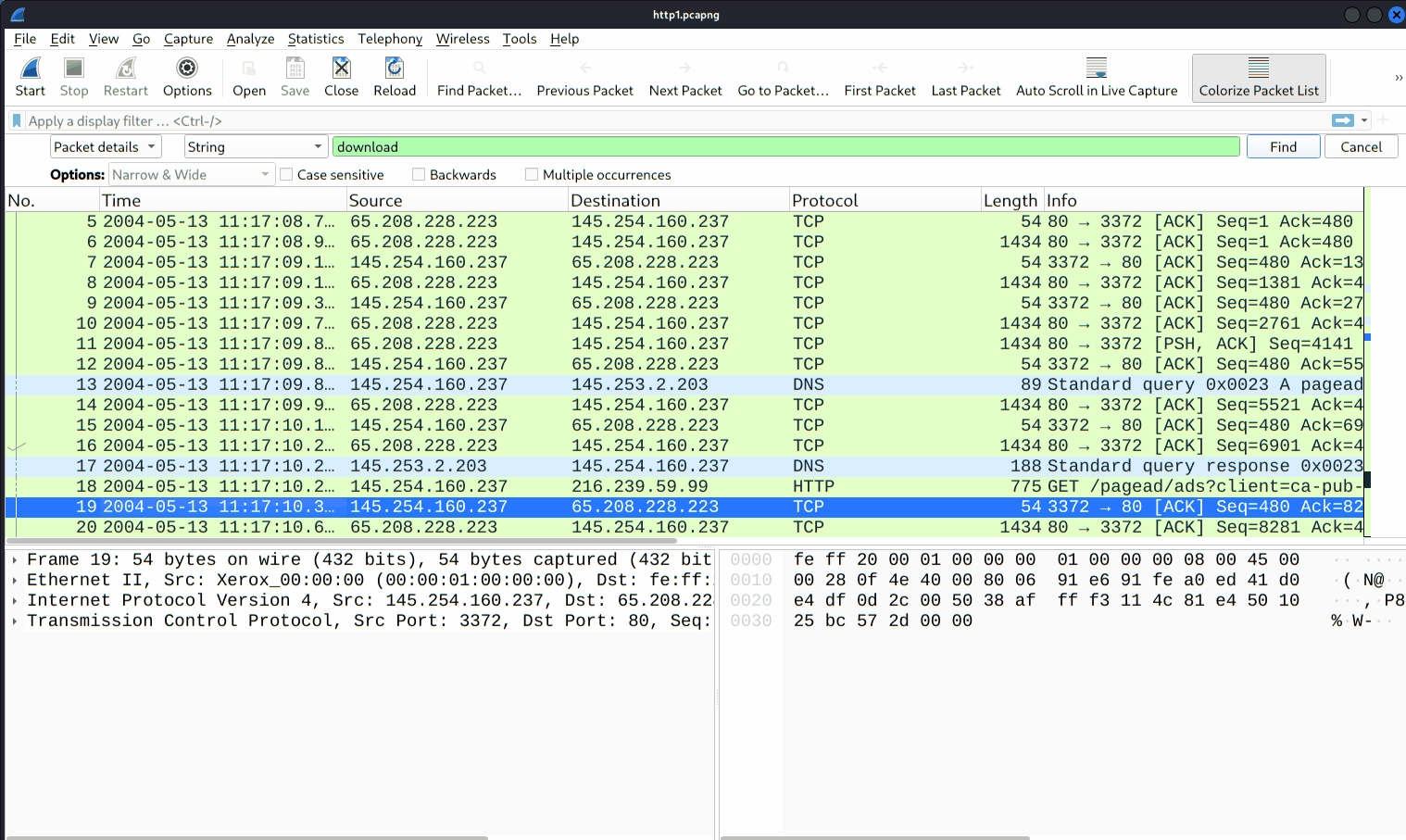1406x840 pixels.
Task: Open the Packet details search-in dropdown
Action: [106, 147]
